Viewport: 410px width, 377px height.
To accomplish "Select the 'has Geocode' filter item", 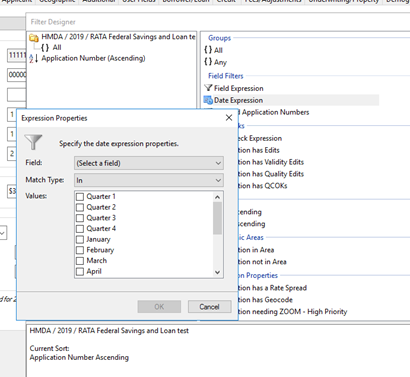I will click(x=265, y=300).
